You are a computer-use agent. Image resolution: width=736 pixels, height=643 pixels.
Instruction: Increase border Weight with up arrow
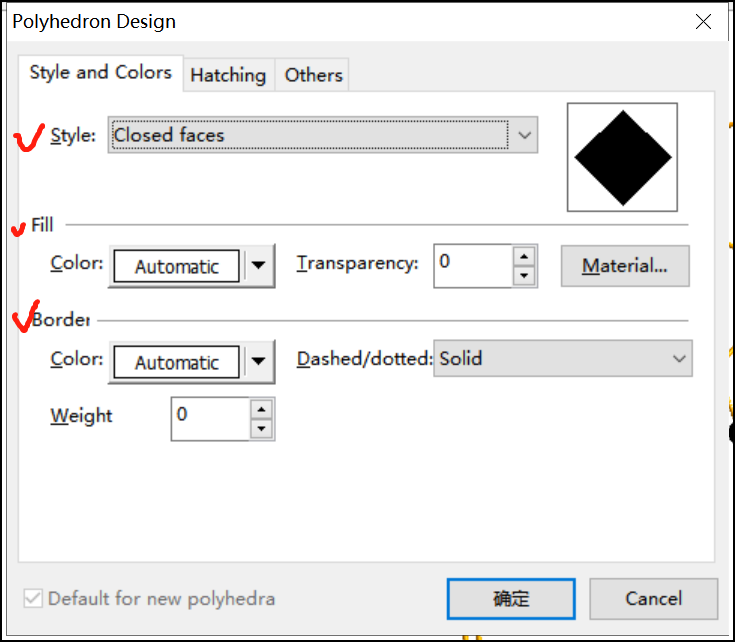(262, 408)
